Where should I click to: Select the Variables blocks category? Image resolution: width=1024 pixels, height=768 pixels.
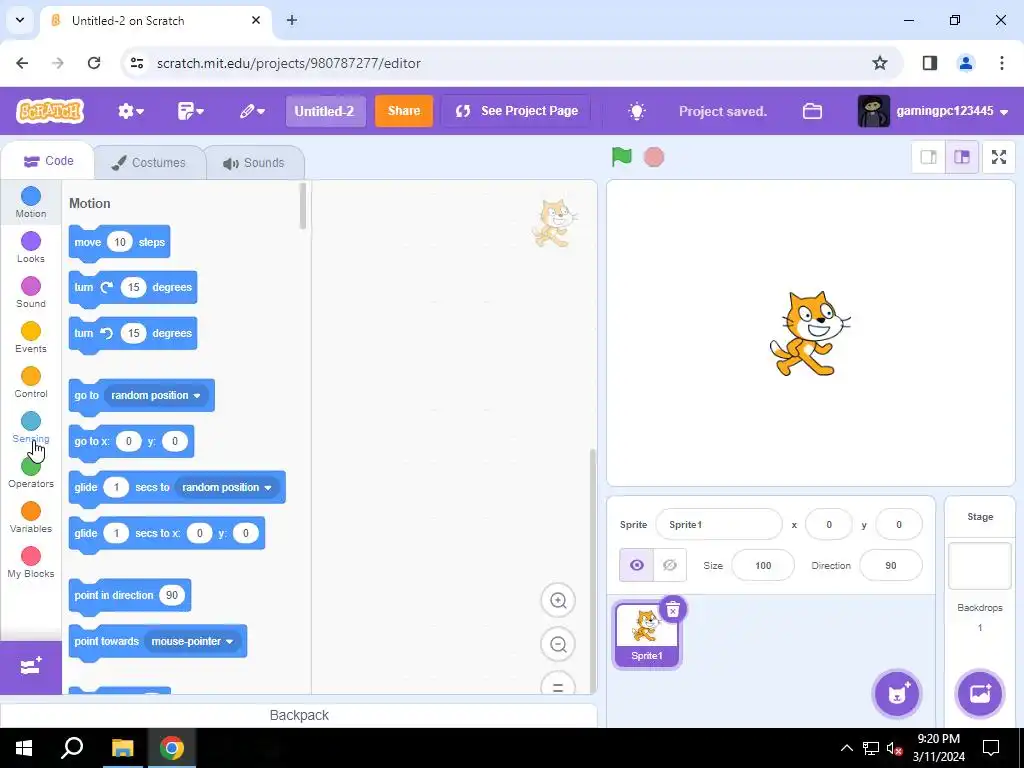click(31, 517)
